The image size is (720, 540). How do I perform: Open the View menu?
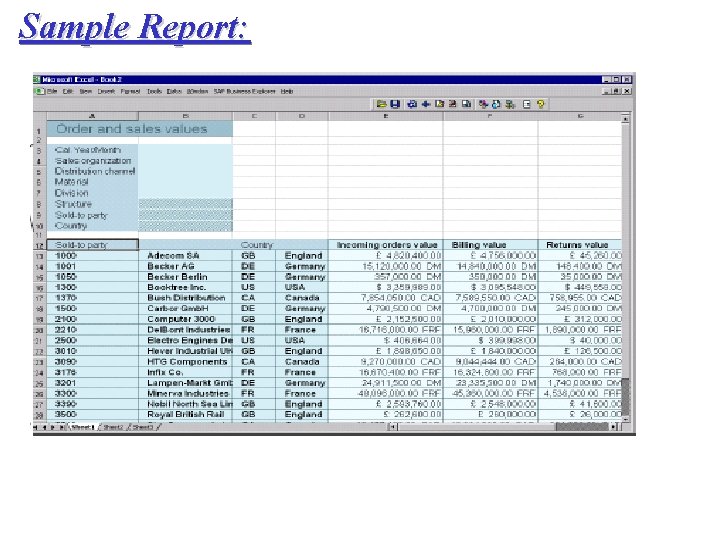(85, 91)
